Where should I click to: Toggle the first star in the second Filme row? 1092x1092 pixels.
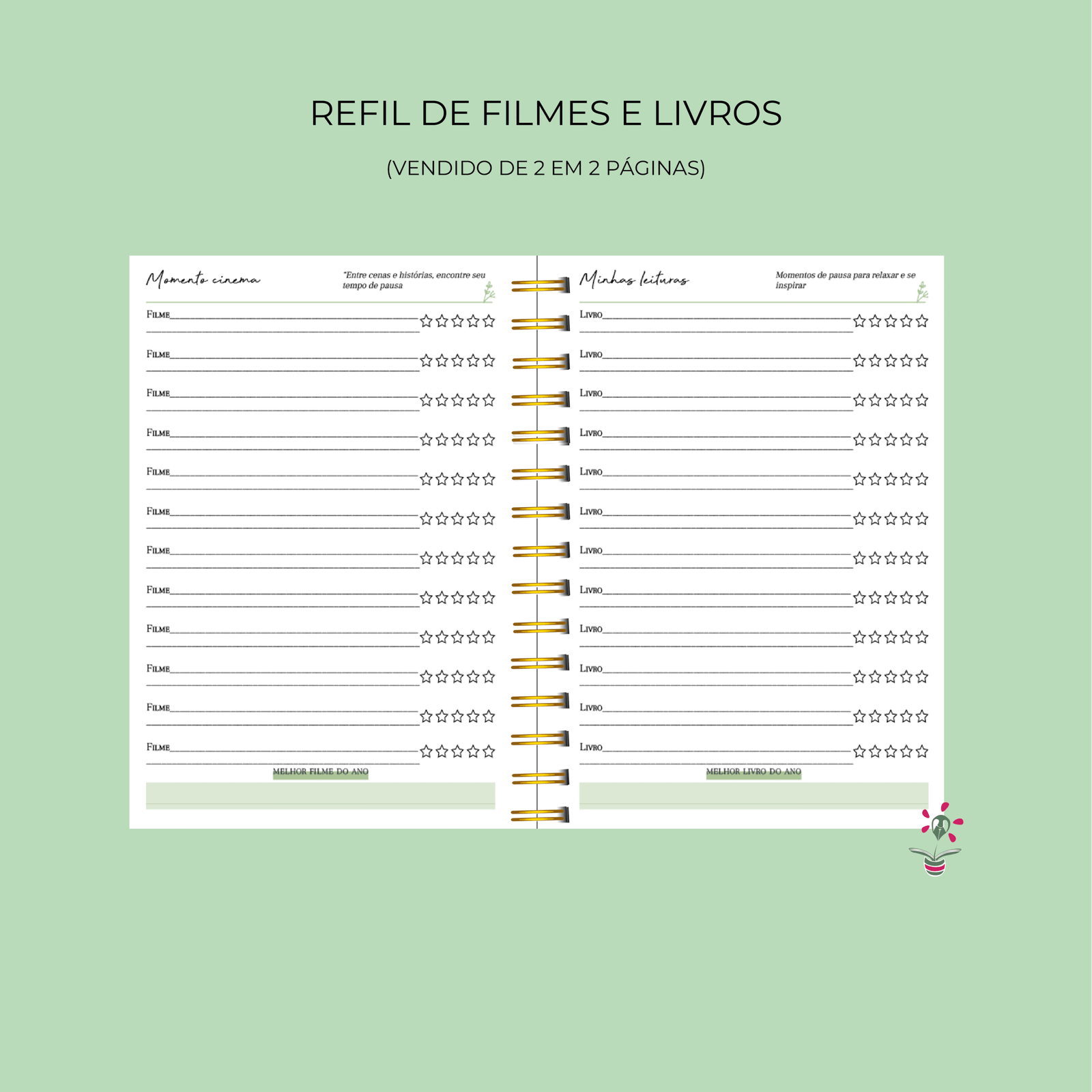click(427, 360)
